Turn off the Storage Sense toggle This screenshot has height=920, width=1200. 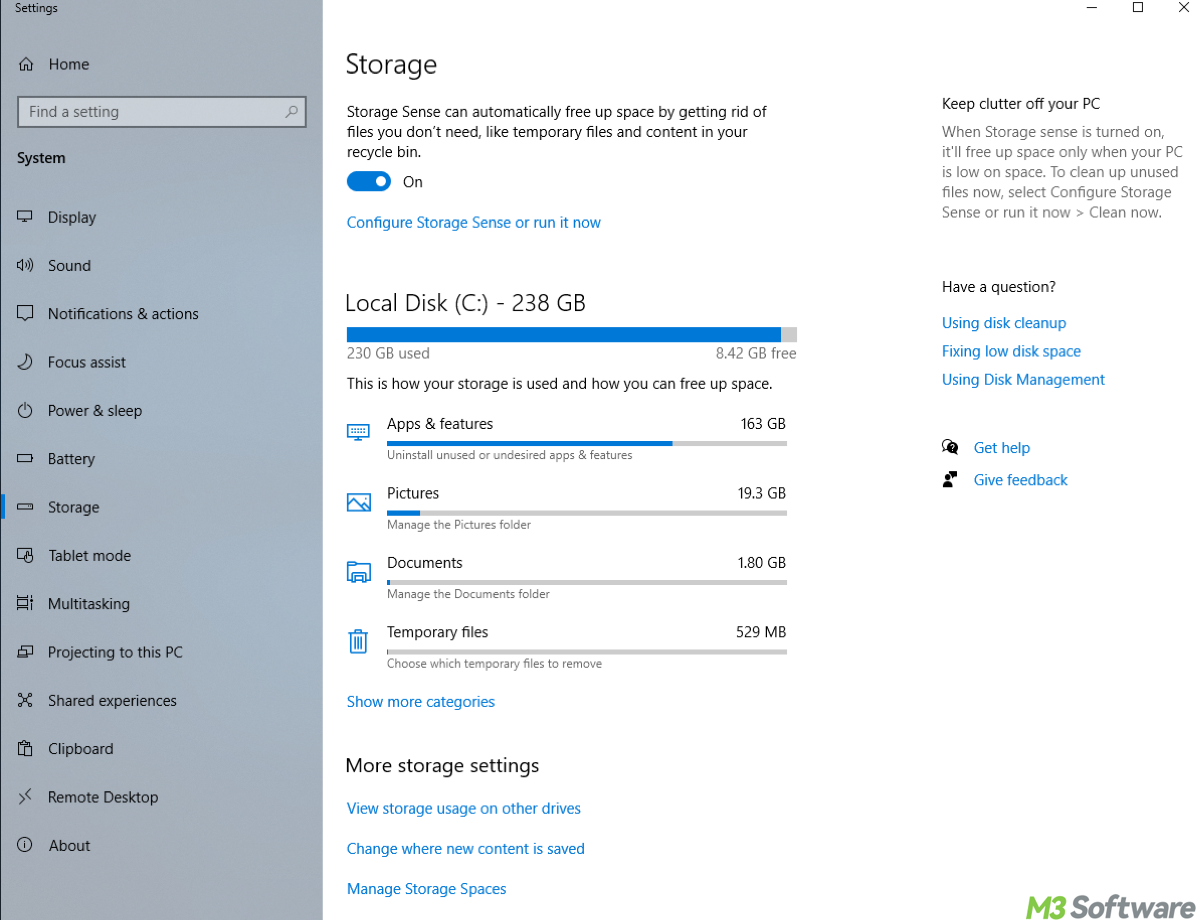369,181
